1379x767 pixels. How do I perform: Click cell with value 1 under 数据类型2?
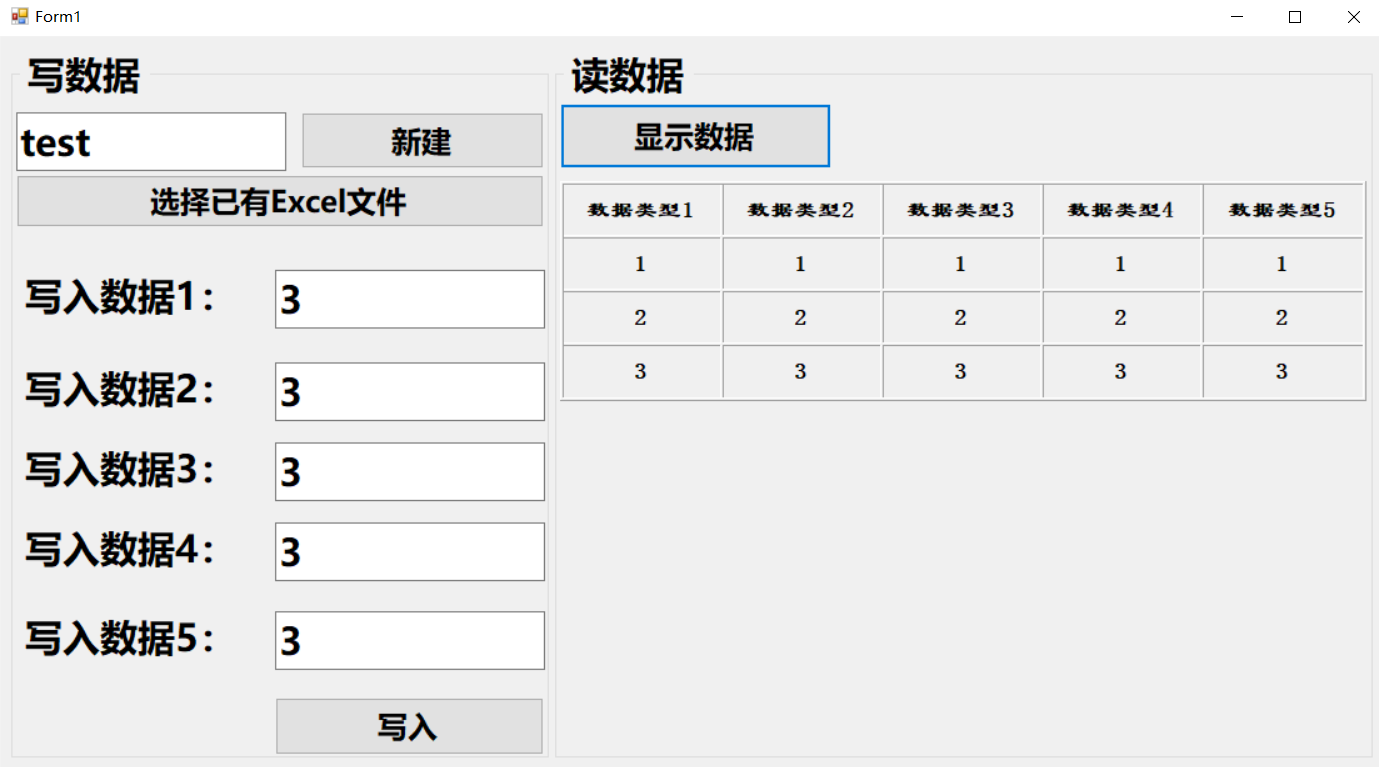(x=801, y=263)
